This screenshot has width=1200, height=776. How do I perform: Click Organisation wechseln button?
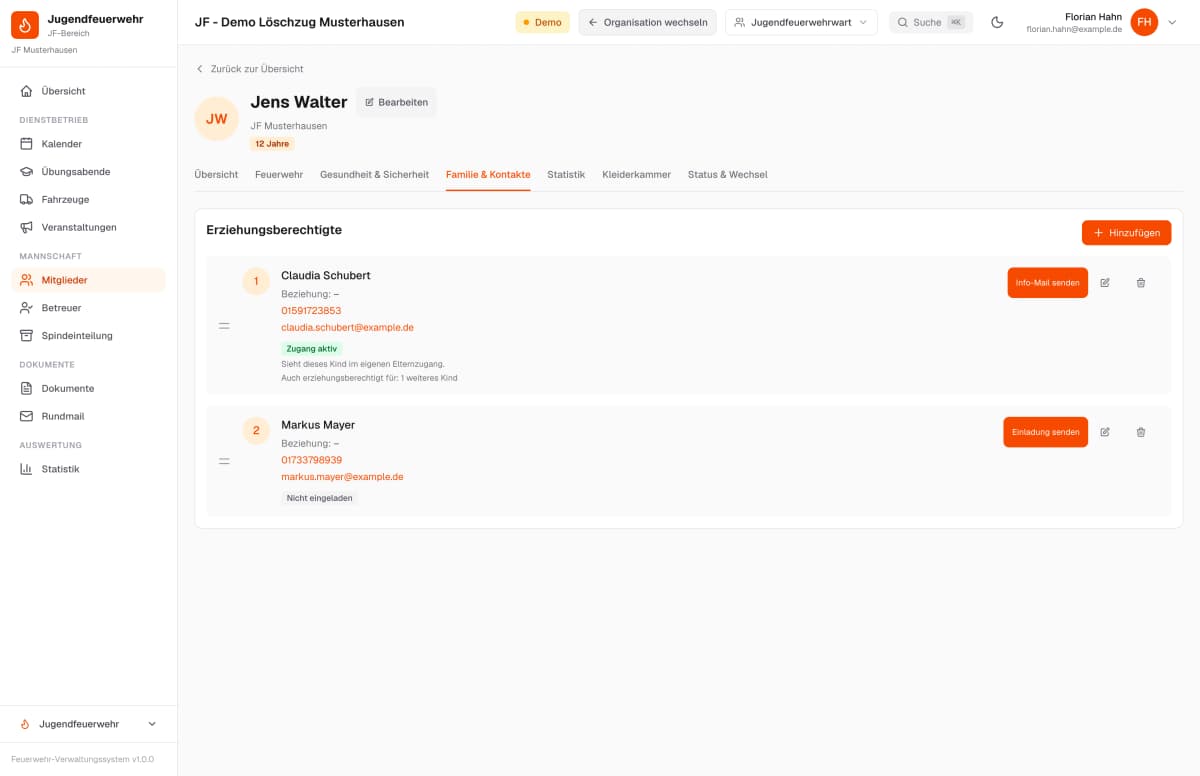(x=647, y=22)
